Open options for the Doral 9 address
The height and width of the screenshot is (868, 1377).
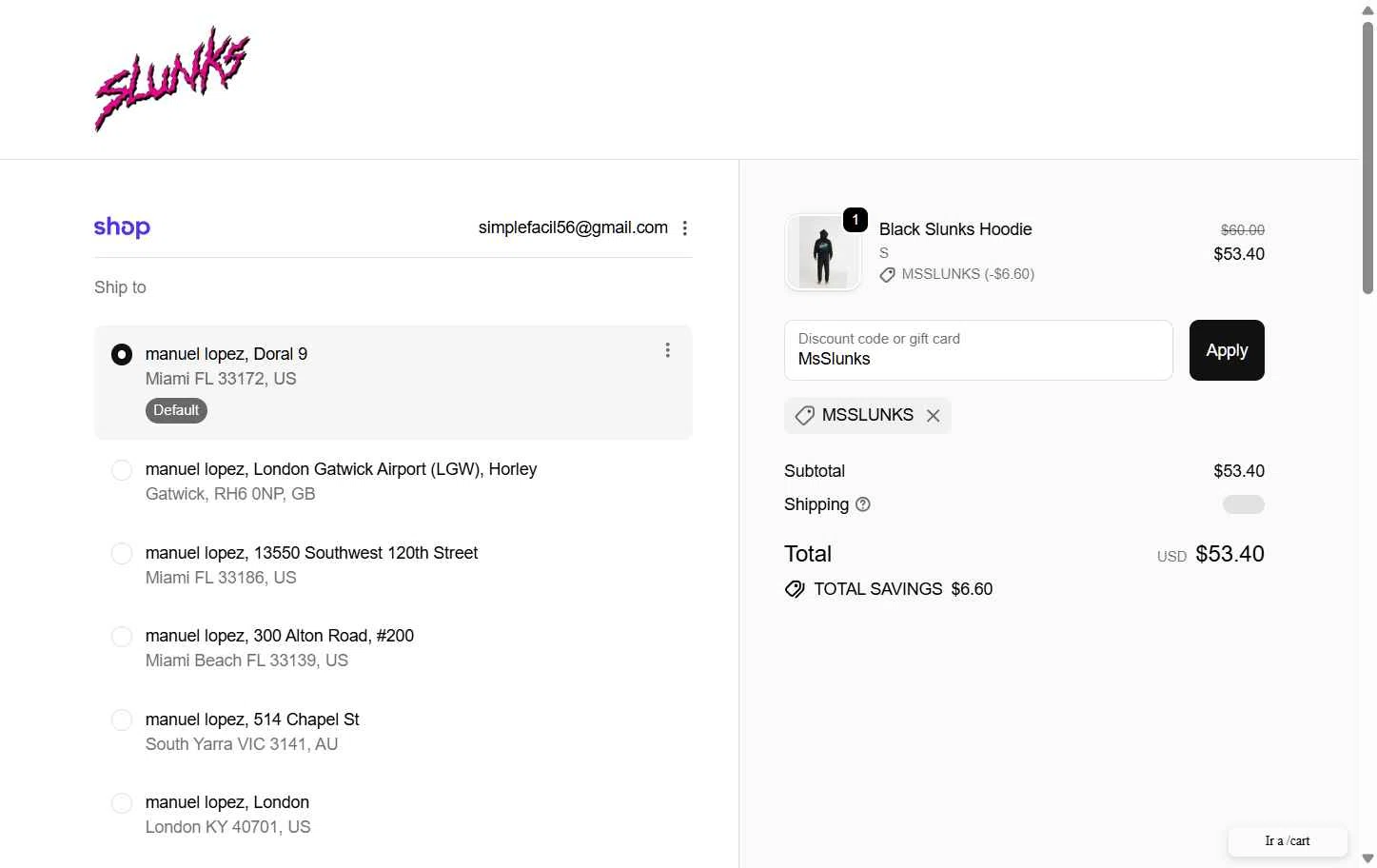667,350
